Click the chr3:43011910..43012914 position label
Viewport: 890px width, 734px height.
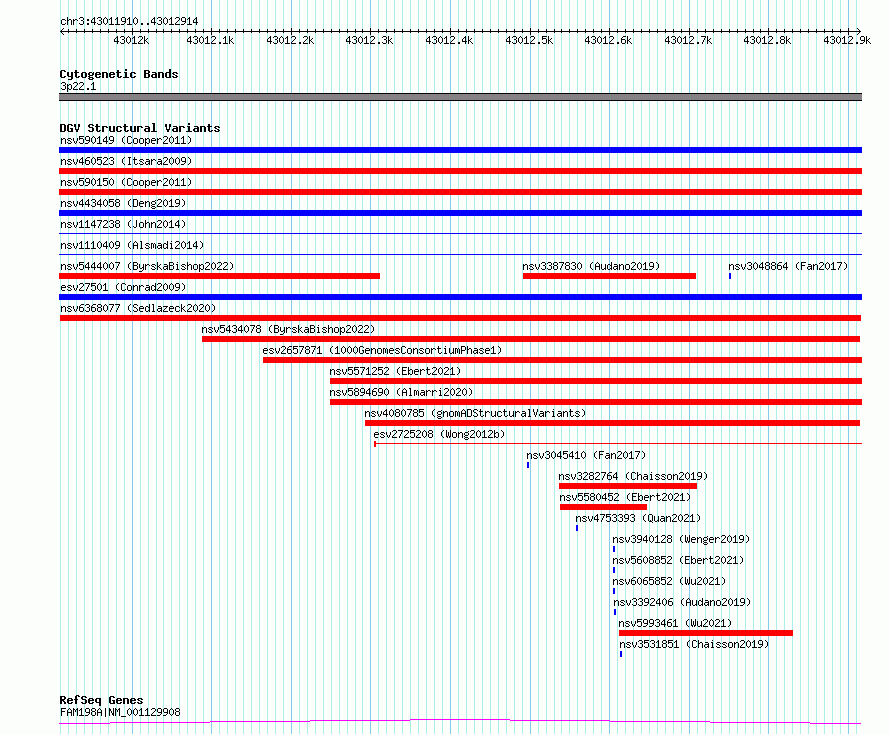point(129,22)
